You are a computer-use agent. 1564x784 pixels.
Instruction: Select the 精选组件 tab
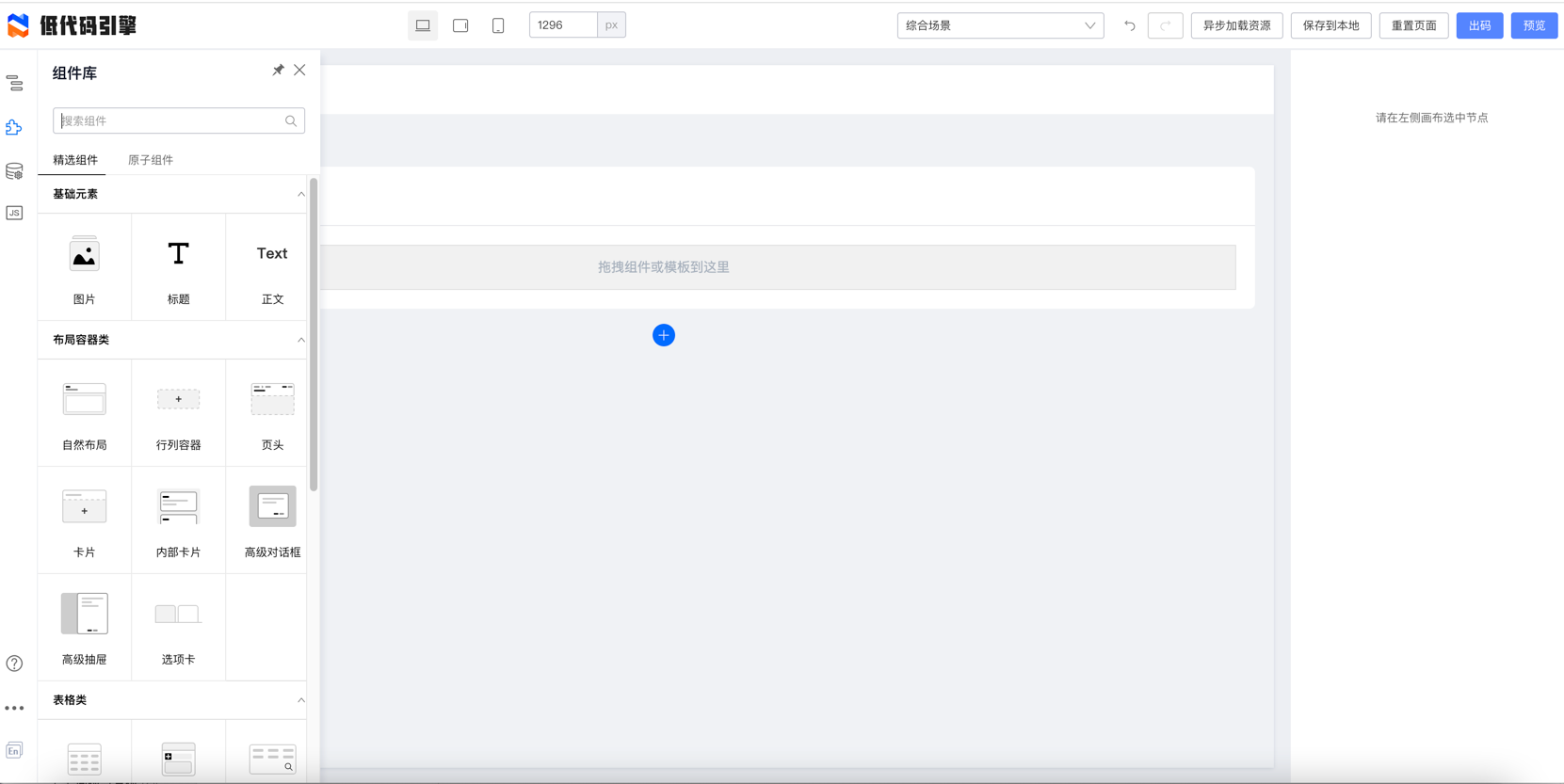pyautogui.click(x=75, y=160)
